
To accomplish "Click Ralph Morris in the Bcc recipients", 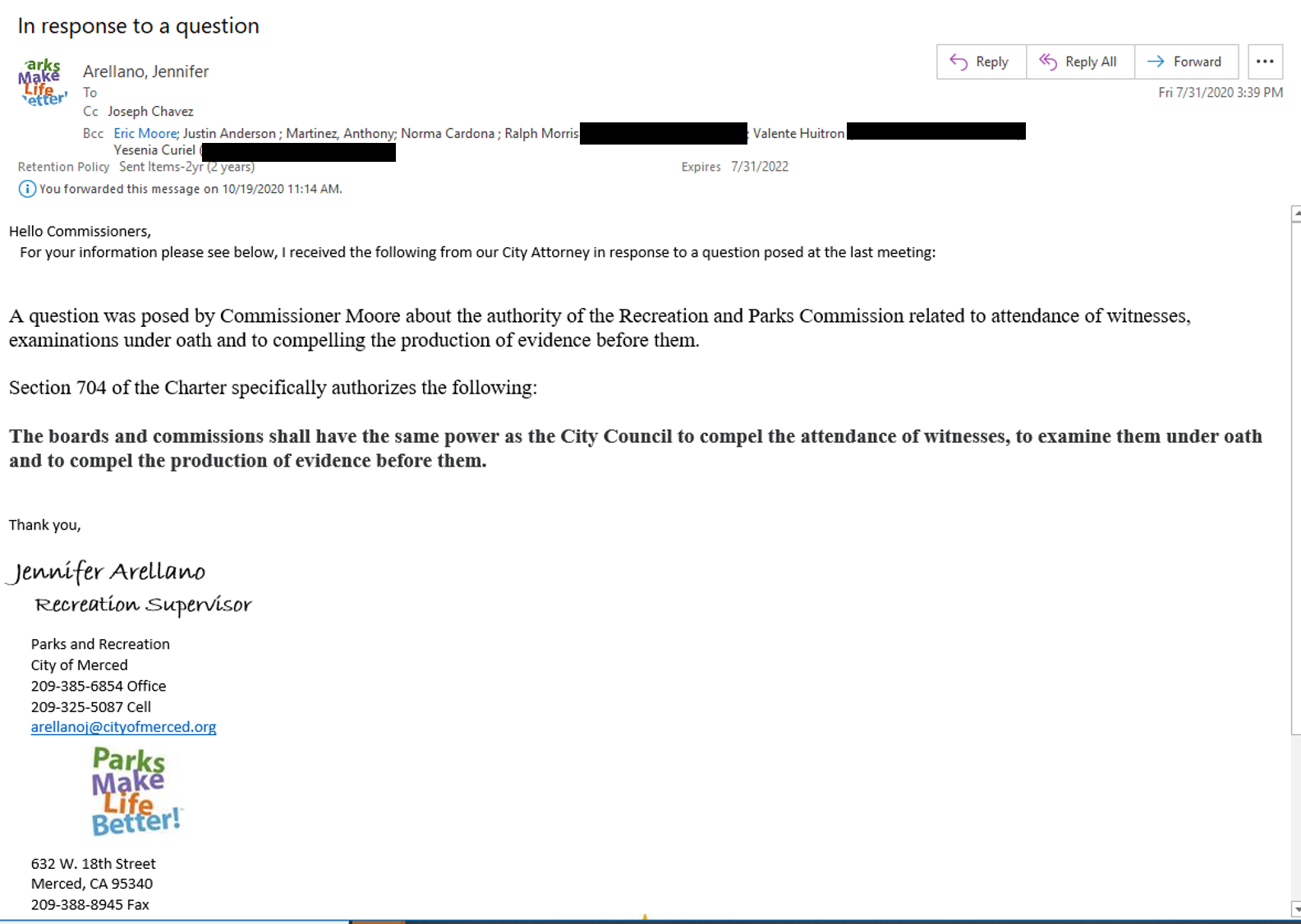I will click(x=541, y=133).
